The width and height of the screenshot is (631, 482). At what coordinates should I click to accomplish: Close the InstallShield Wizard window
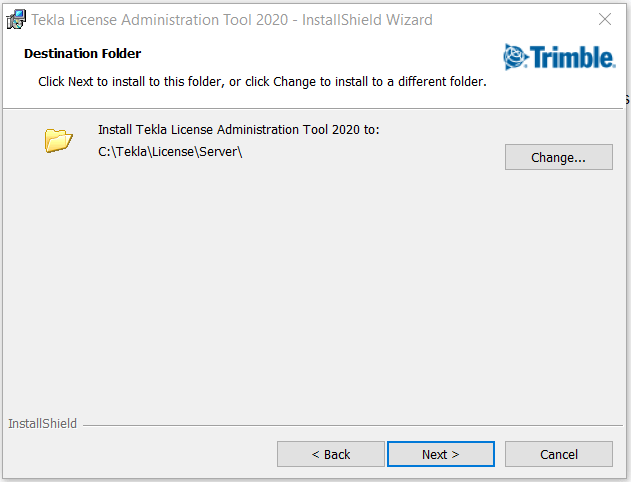click(604, 19)
